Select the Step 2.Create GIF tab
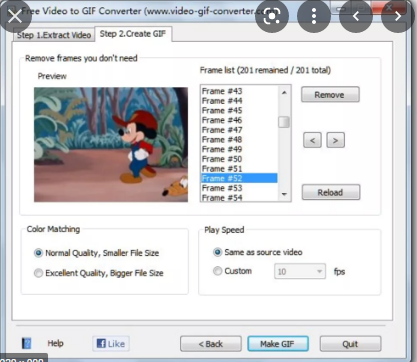 point(133,34)
